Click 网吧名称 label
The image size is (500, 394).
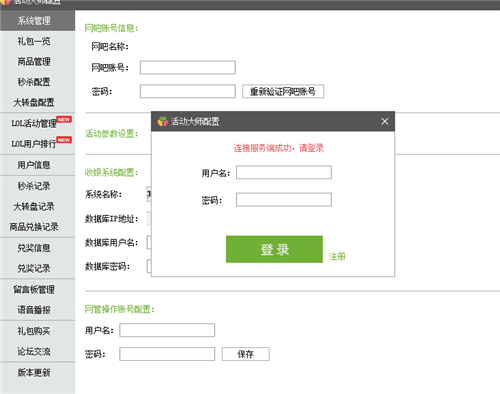[110, 47]
